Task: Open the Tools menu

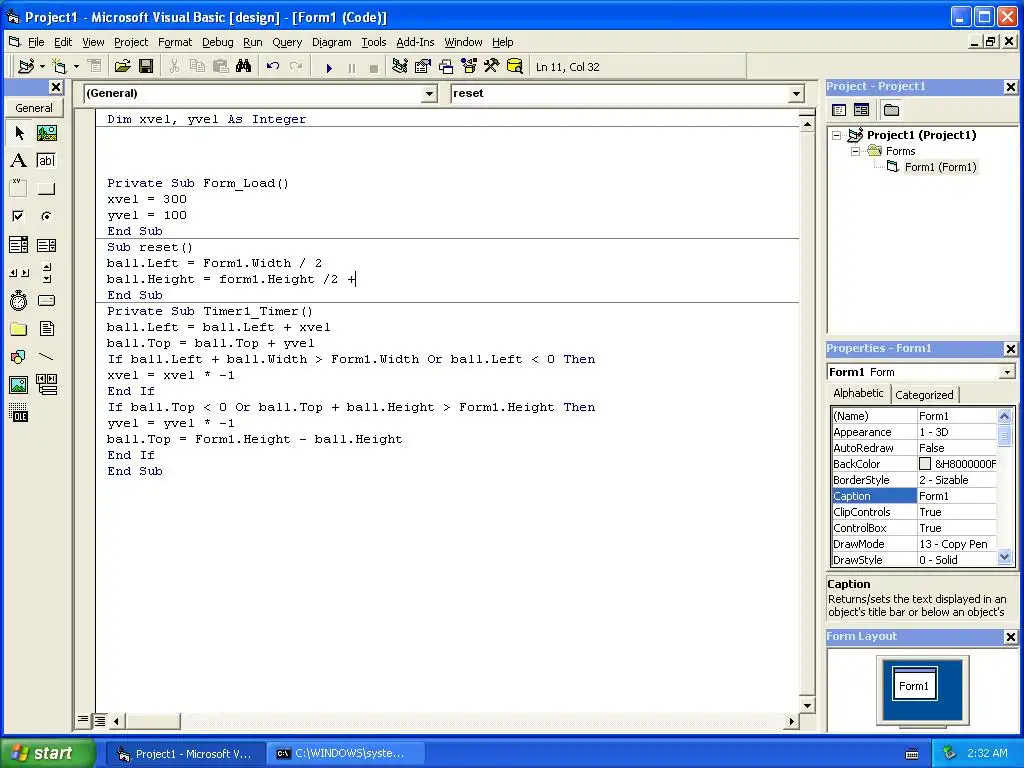Action: click(x=374, y=42)
